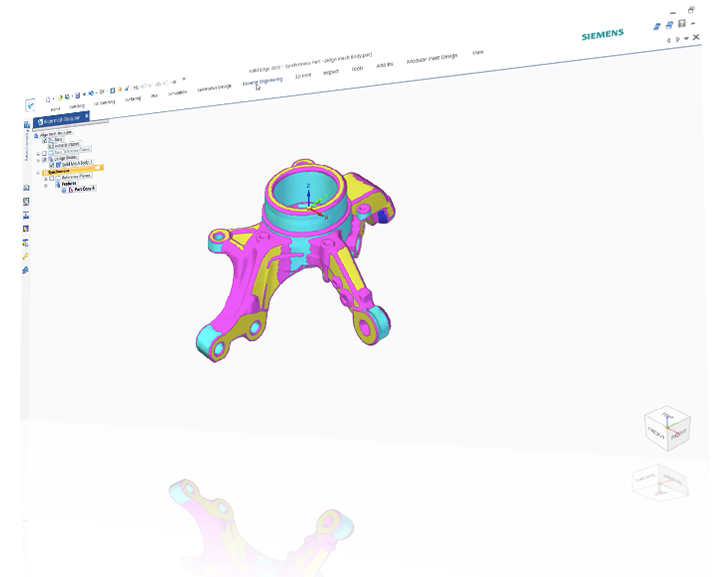Minimize the ribbon with the dash next to Help
719x577 pixels.
(x=693, y=23)
